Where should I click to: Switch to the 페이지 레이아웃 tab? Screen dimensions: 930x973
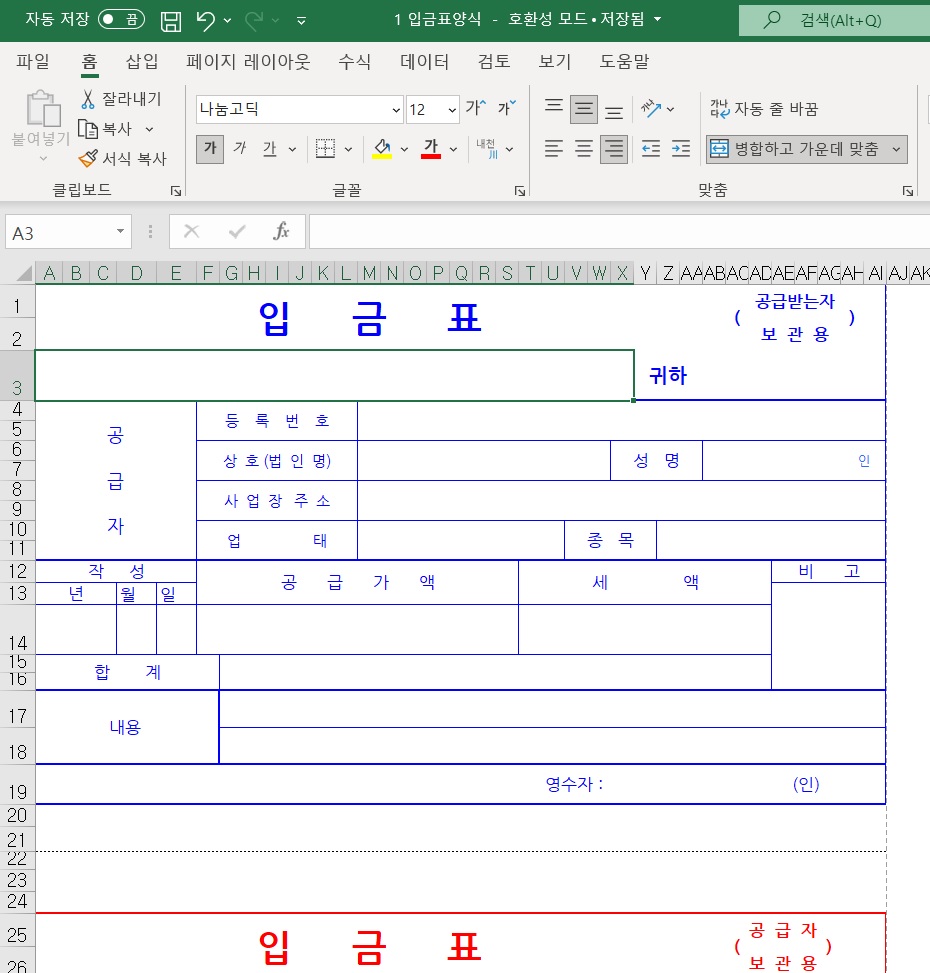click(248, 61)
